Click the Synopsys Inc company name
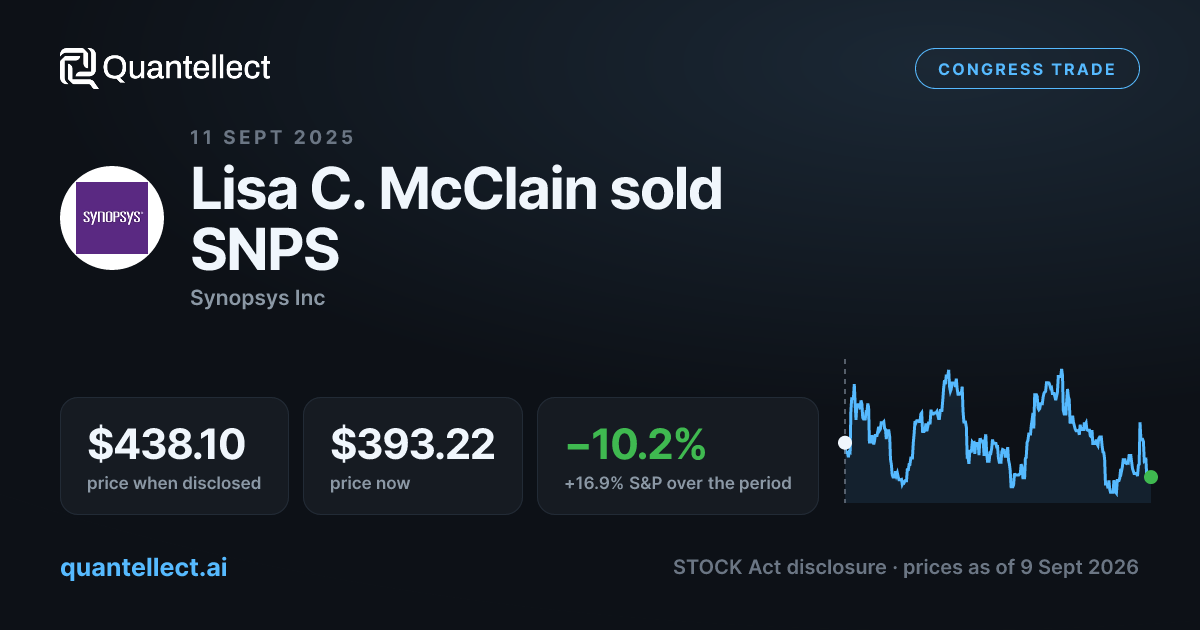Image resolution: width=1200 pixels, height=630 pixels. [257, 298]
